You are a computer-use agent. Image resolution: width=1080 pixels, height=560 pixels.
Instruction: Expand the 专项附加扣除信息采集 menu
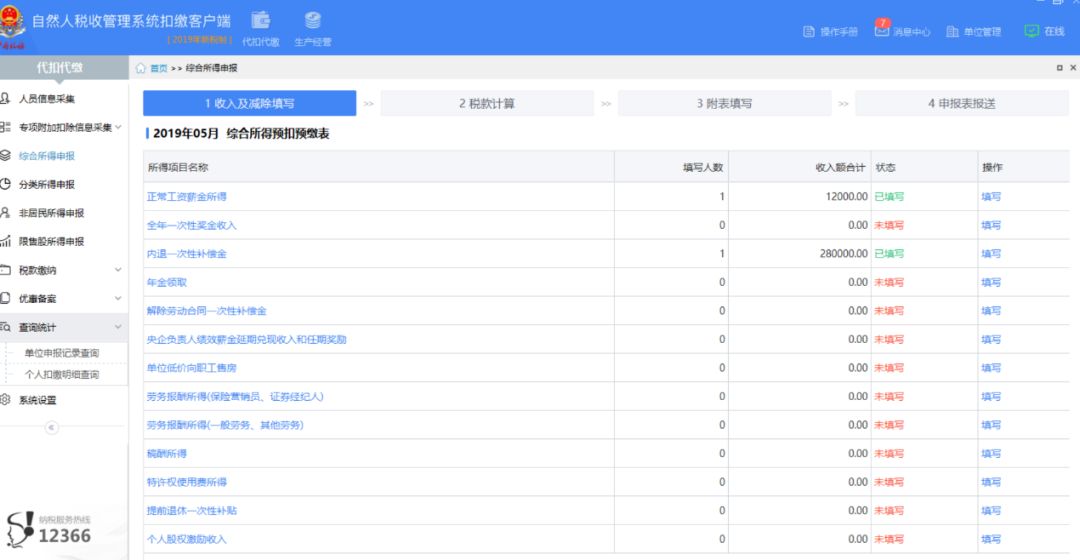pos(118,127)
